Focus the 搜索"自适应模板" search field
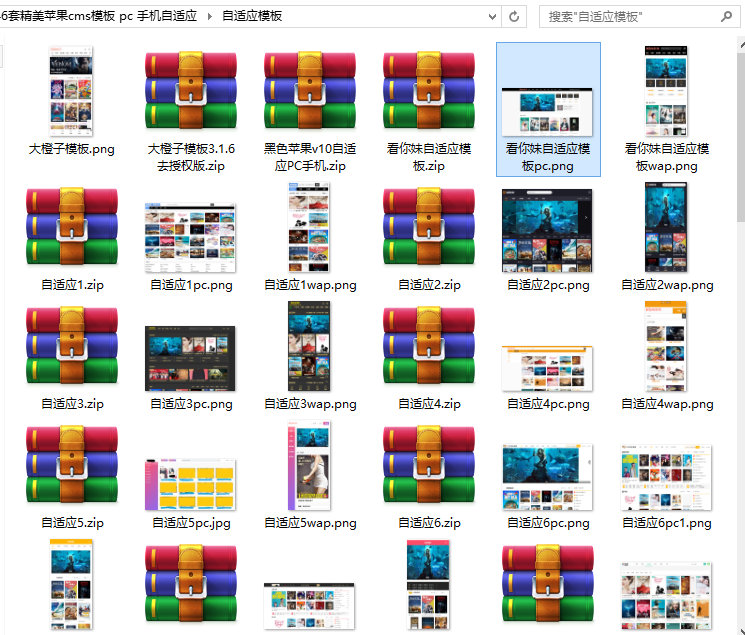The width and height of the screenshot is (745, 635). pos(639,17)
